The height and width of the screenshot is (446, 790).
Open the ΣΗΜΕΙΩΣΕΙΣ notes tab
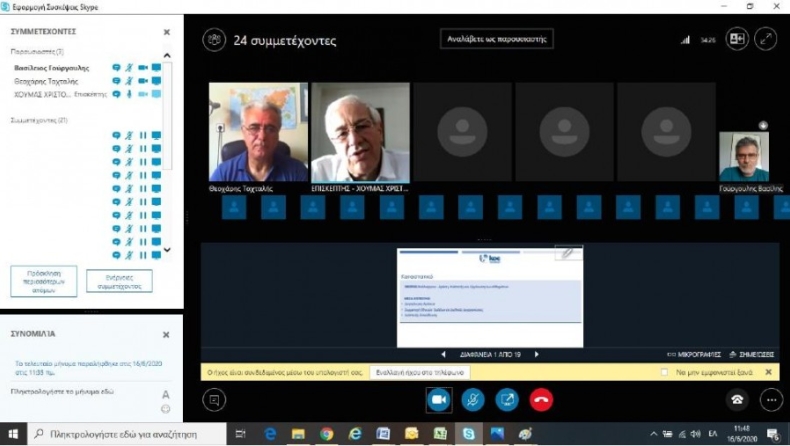(x=750, y=354)
